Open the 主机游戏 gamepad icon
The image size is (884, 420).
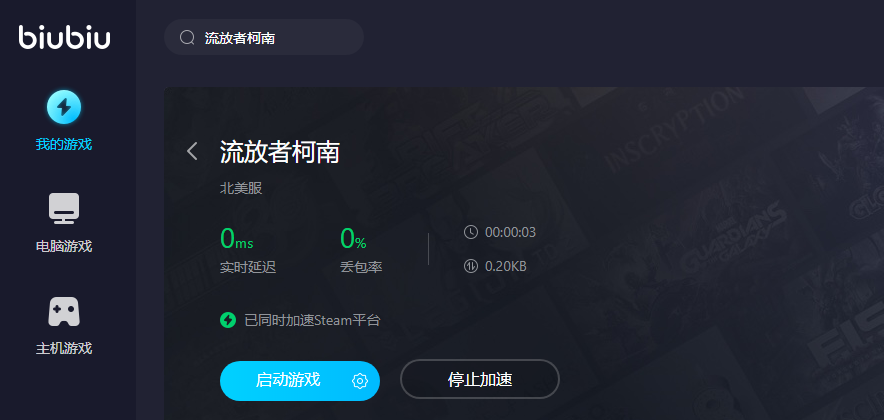point(64,312)
